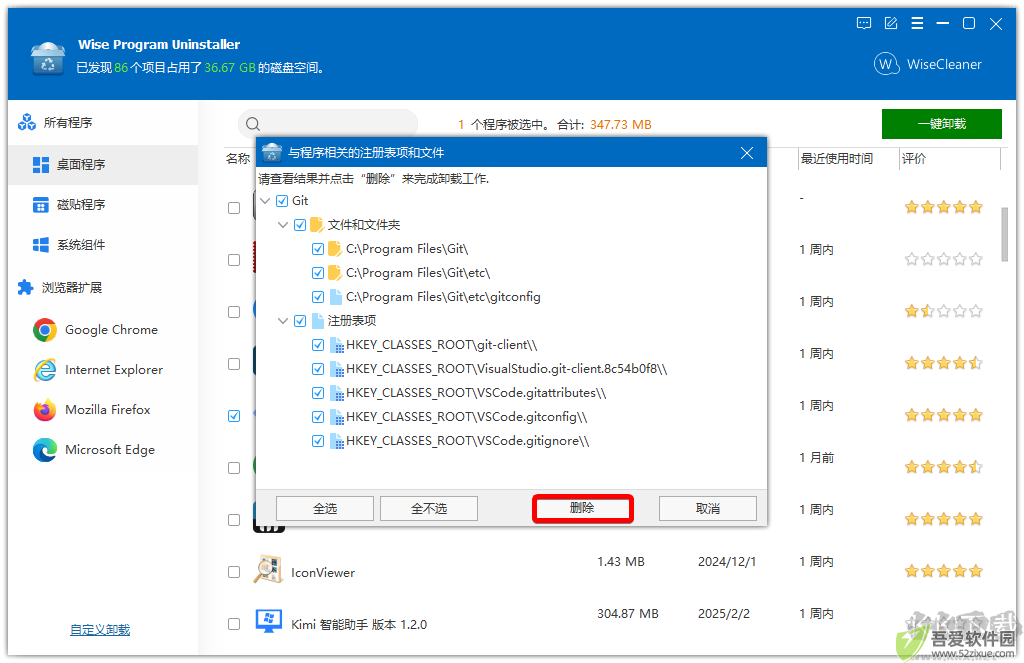This screenshot has height=663, width=1024.
Task: Uncheck the C:\Program Files\Git\etc\gitconfig checkbox
Action: [318, 297]
